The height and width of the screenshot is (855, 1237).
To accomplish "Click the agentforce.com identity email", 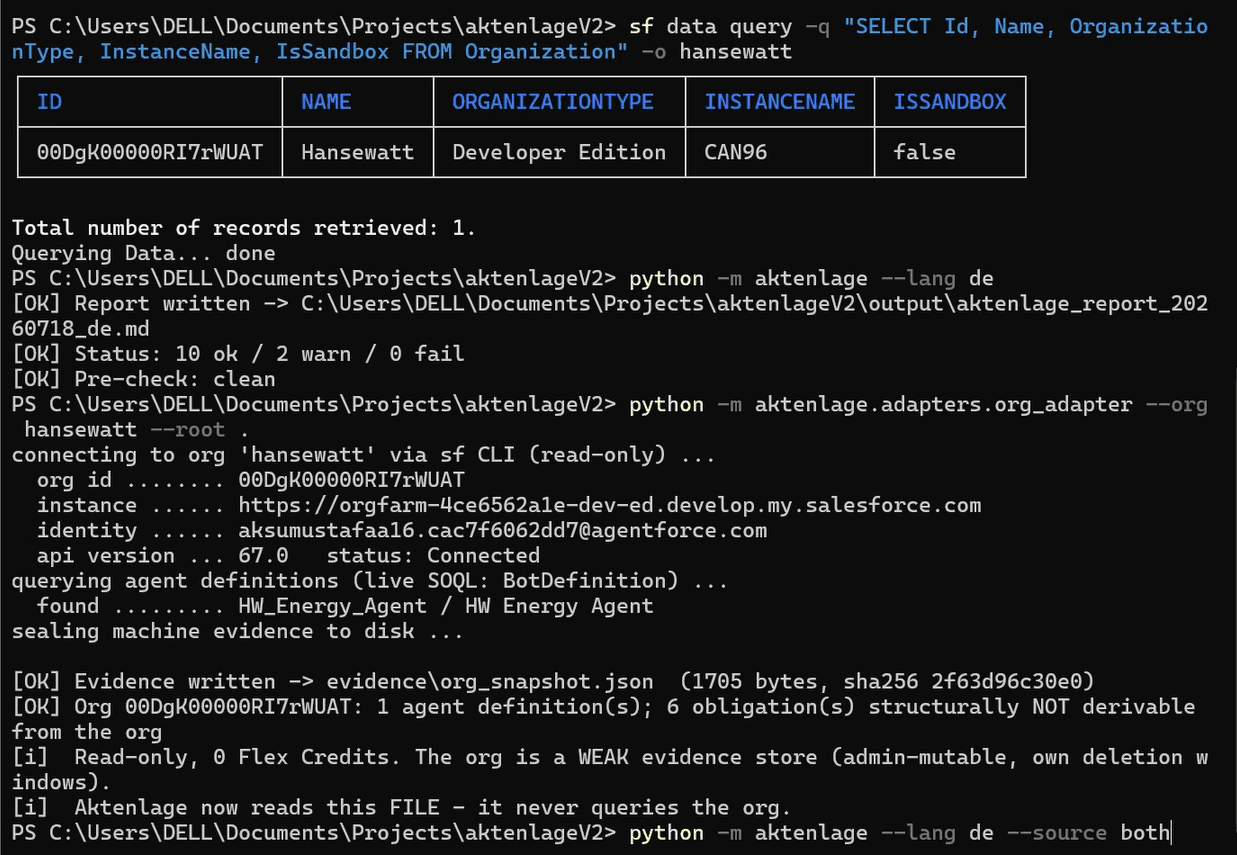I will (x=503, y=530).
